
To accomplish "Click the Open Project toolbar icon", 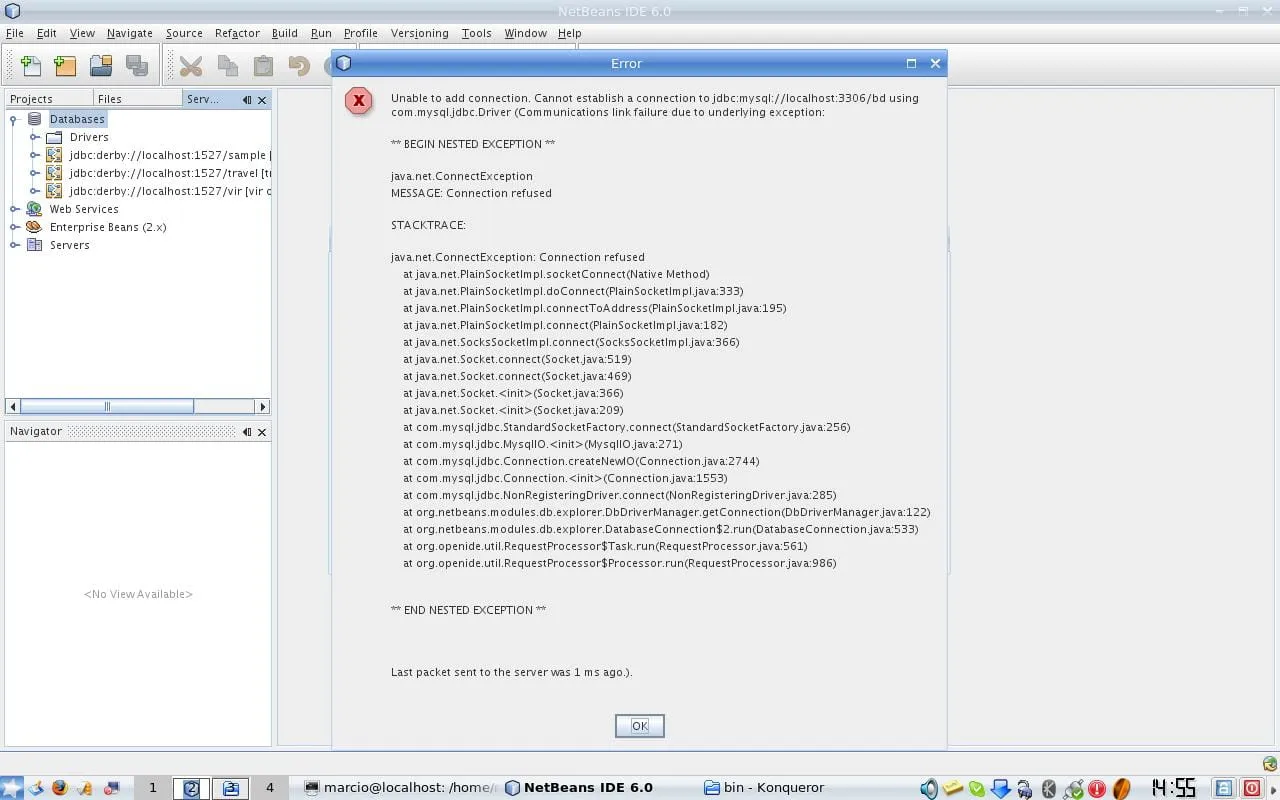I will pyautogui.click(x=101, y=66).
